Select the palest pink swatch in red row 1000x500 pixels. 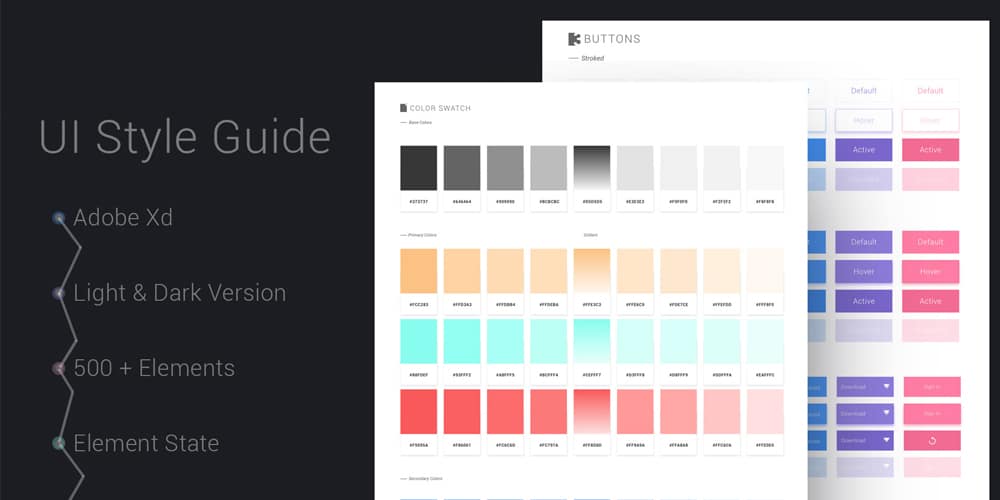765,412
